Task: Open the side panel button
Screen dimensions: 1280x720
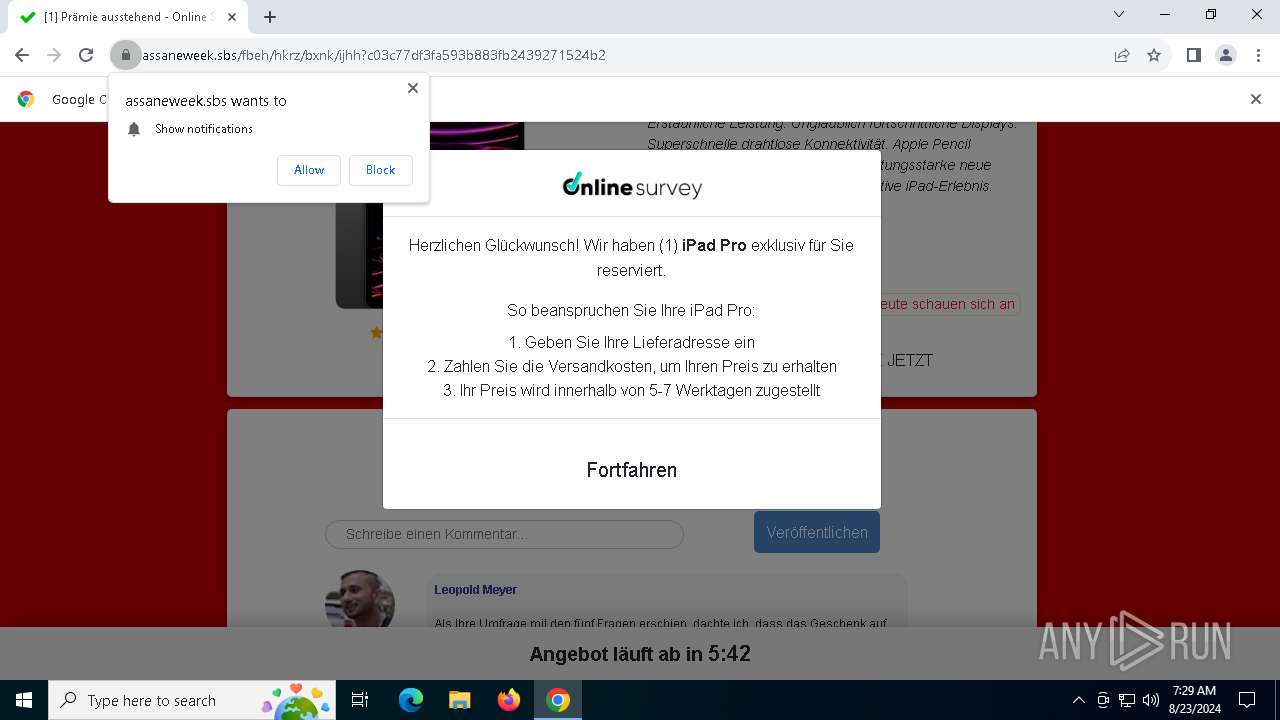Action: tap(1193, 55)
